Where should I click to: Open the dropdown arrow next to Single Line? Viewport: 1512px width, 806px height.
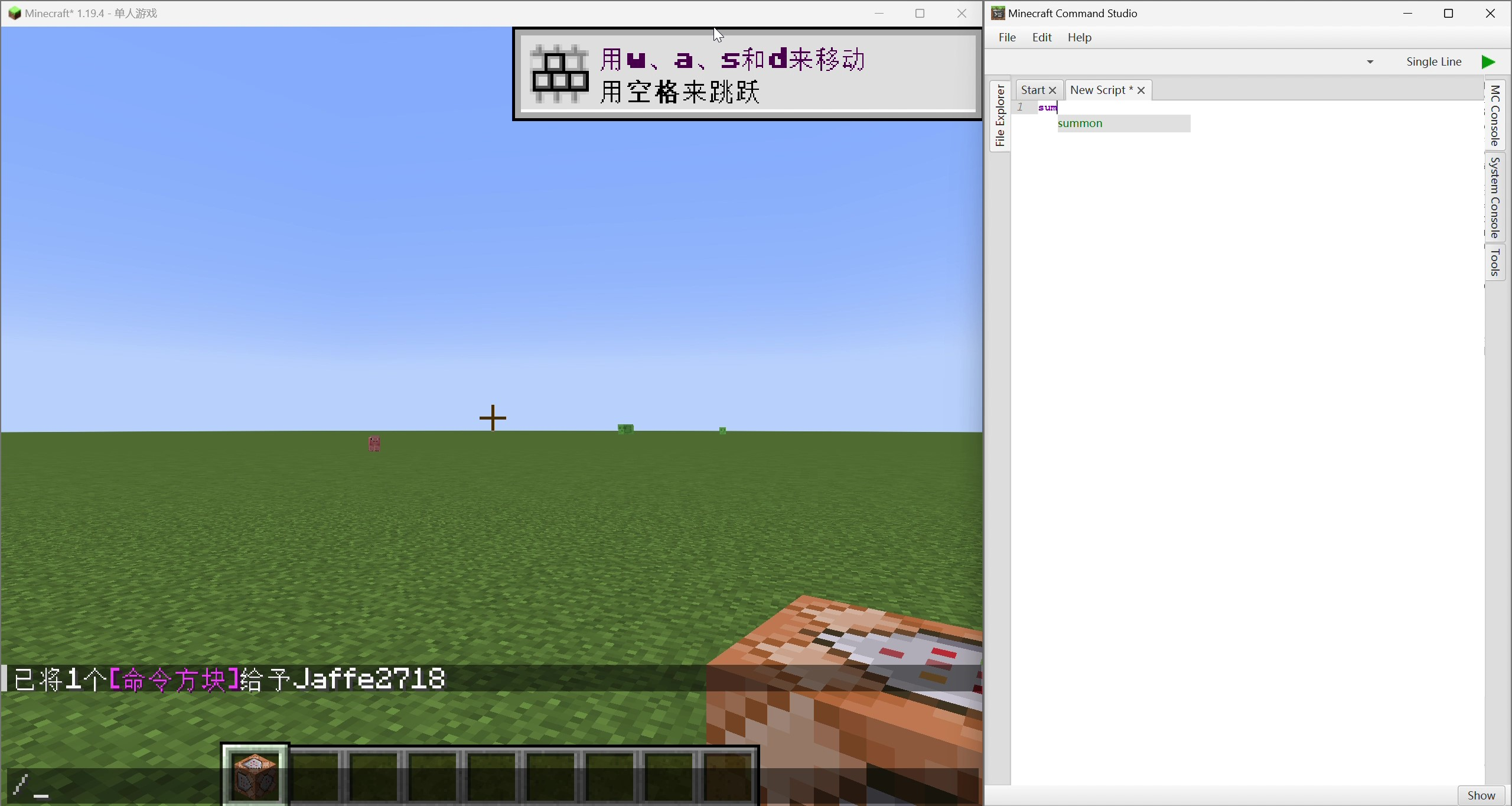[x=1370, y=62]
